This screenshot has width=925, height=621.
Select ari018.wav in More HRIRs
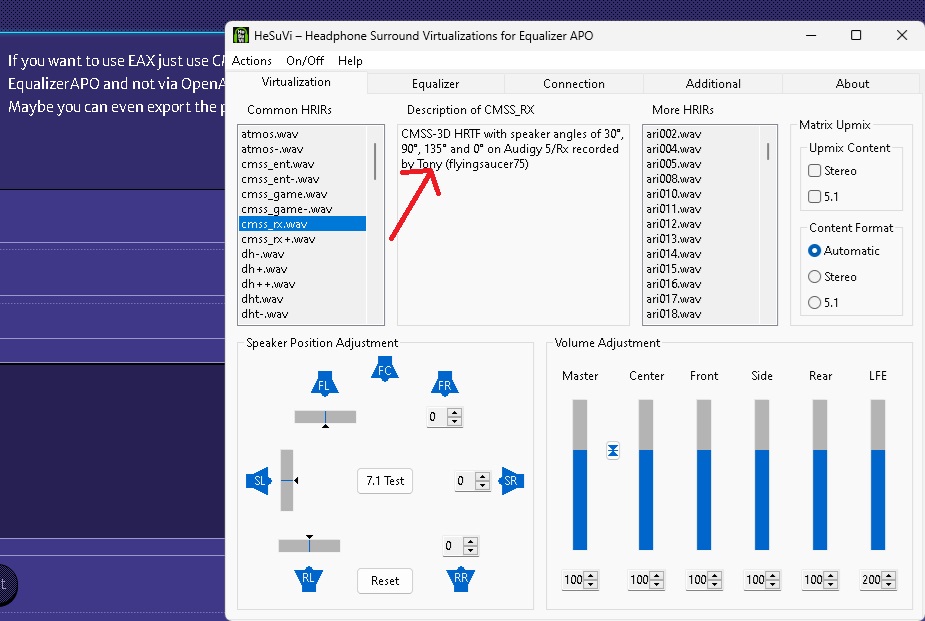pyautogui.click(x=701, y=314)
